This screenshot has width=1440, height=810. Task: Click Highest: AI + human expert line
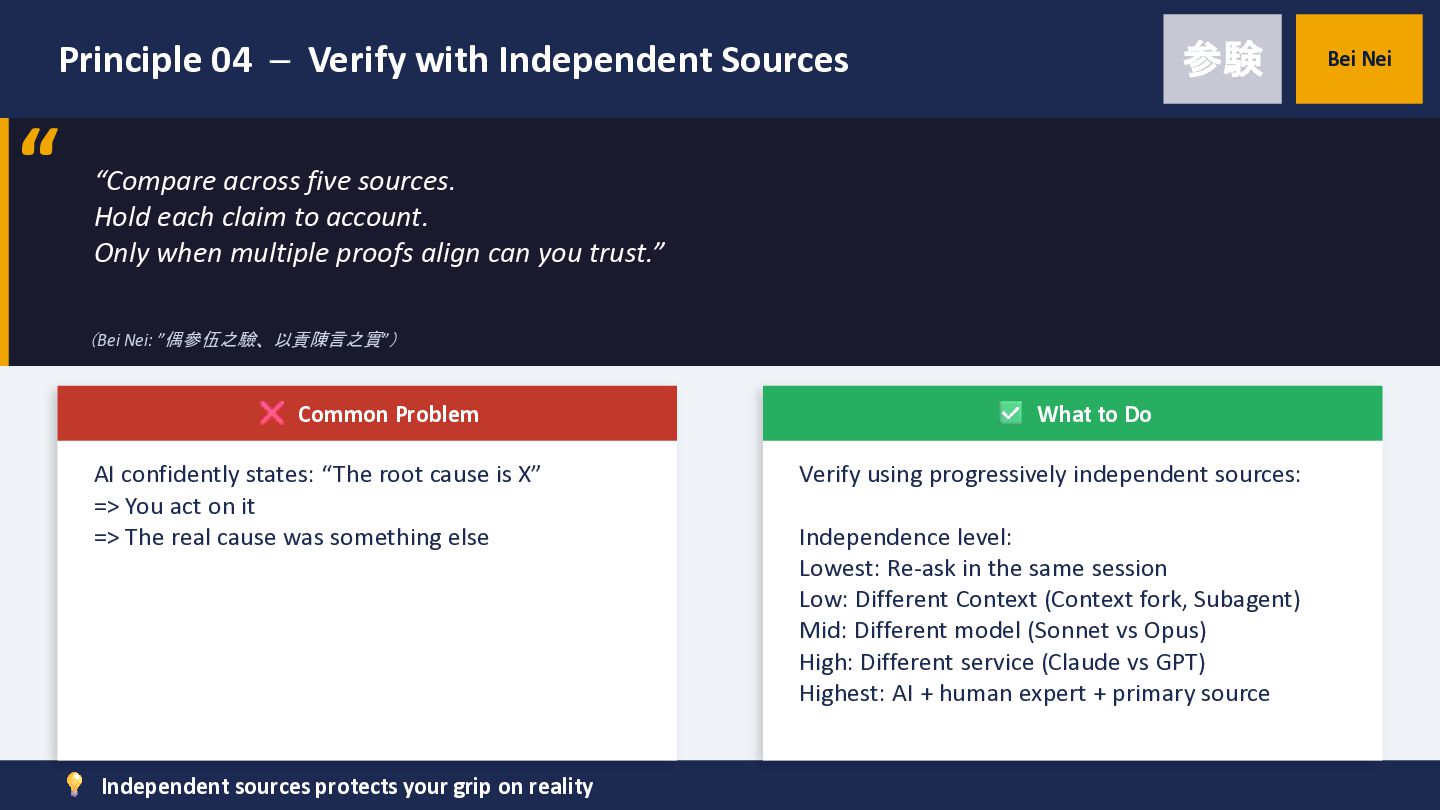[x=1034, y=693]
